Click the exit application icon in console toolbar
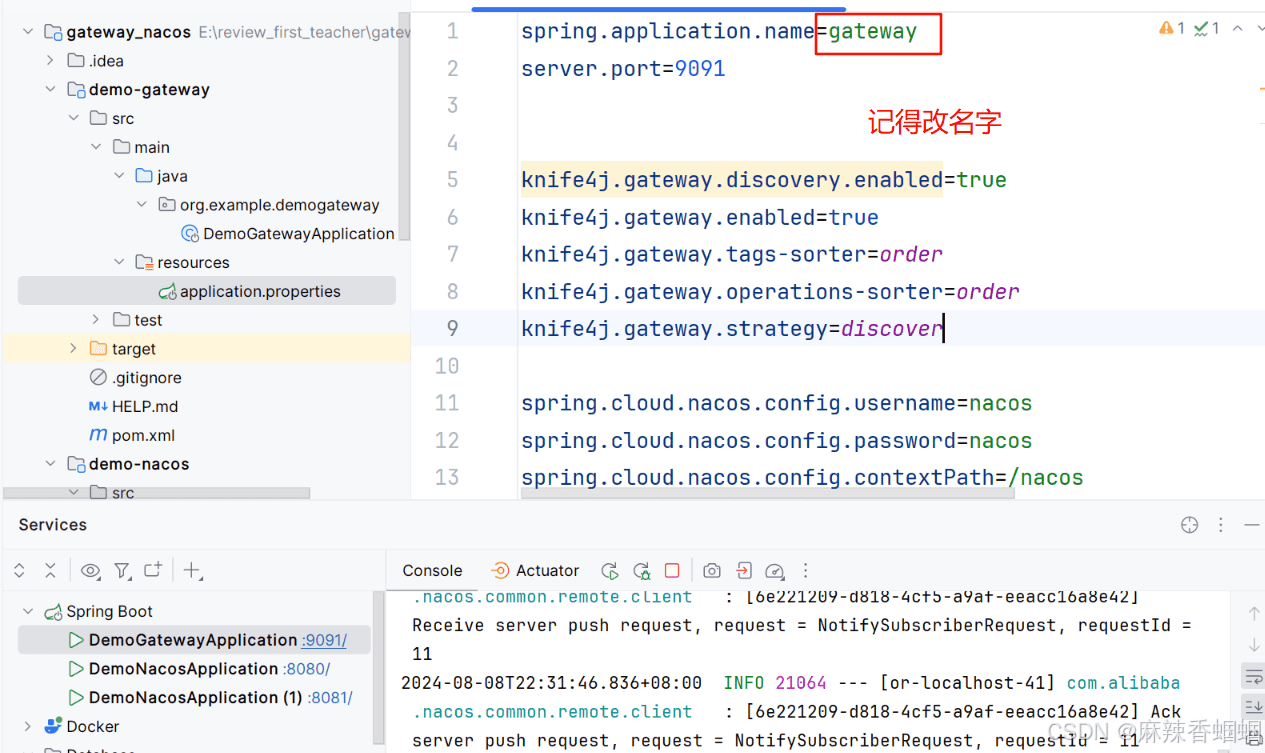The image size is (1265, 753). click(743, 570)
